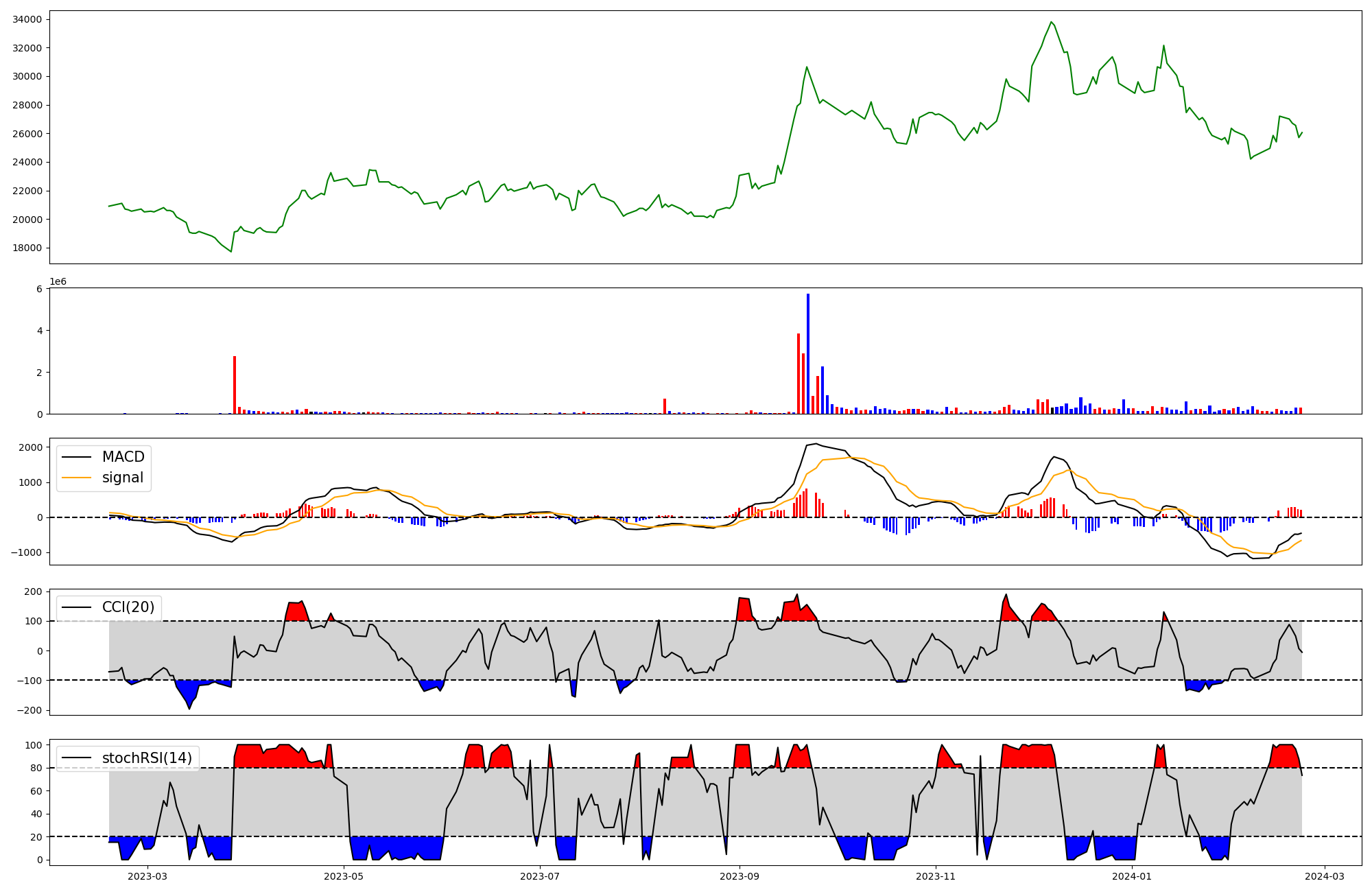Click the price chart's highest peak

pos(1051,22)
